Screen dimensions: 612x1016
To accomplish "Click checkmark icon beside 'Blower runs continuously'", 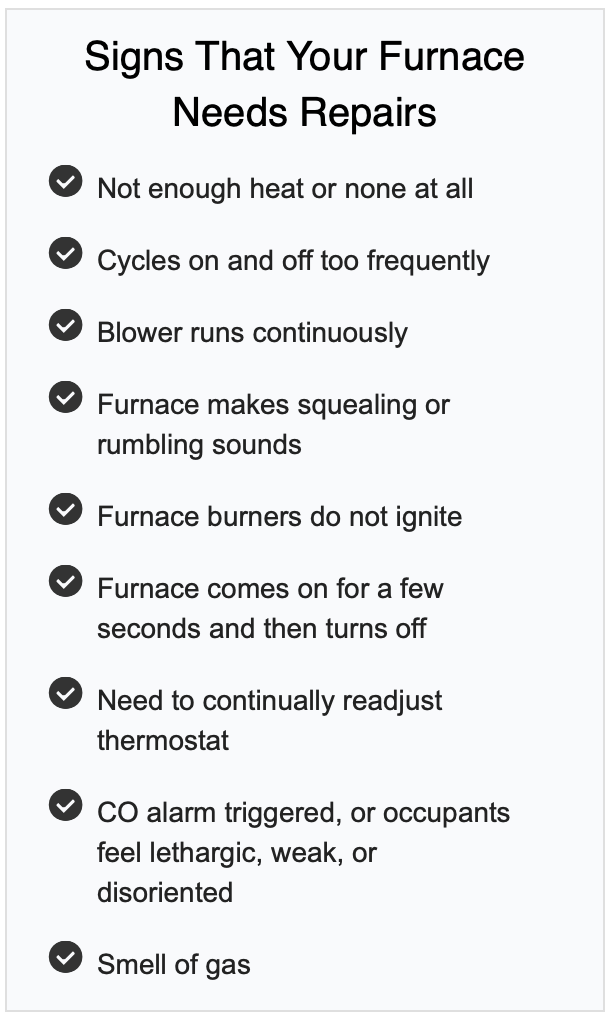I will pos(65,325).
